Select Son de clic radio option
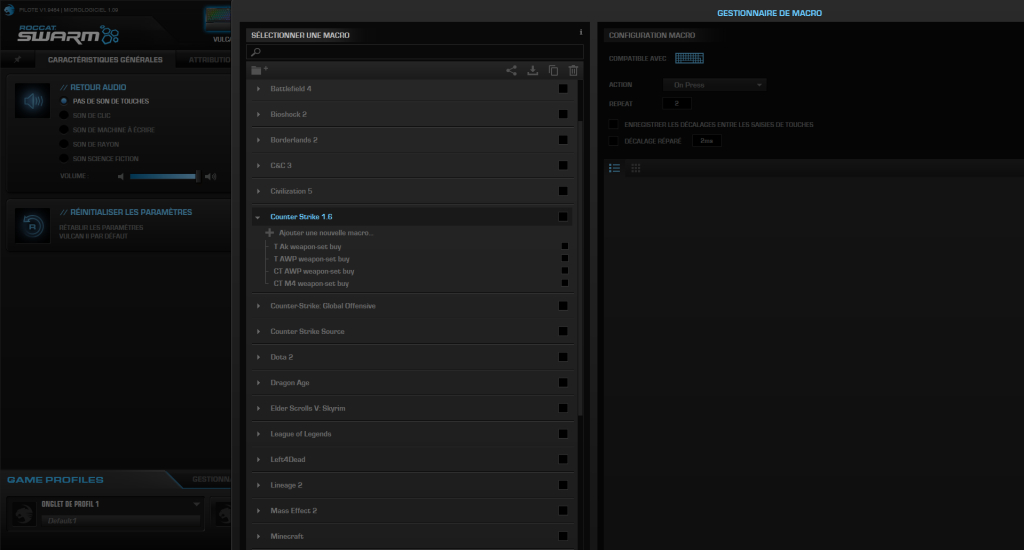1024x550 pixels. pos(64,116)
